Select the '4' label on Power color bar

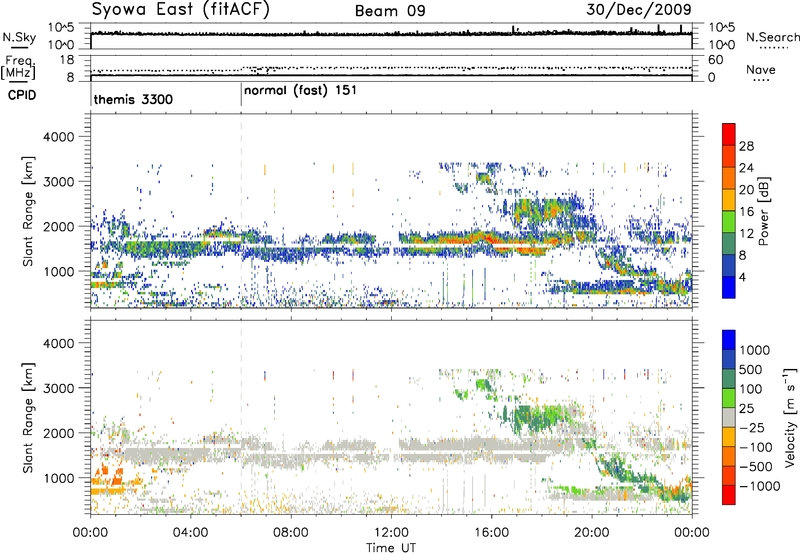pos(743,277)
